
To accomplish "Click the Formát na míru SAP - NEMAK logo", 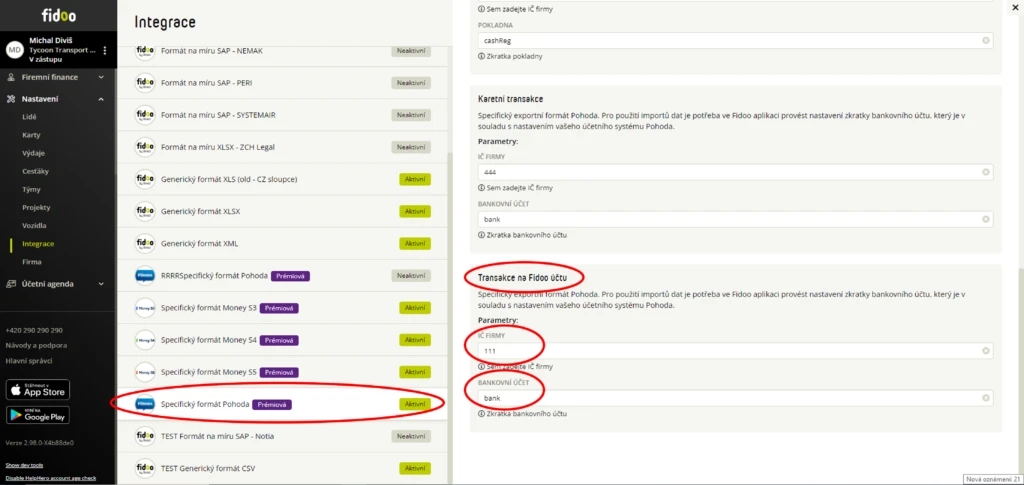I will [x=145, y=51].
